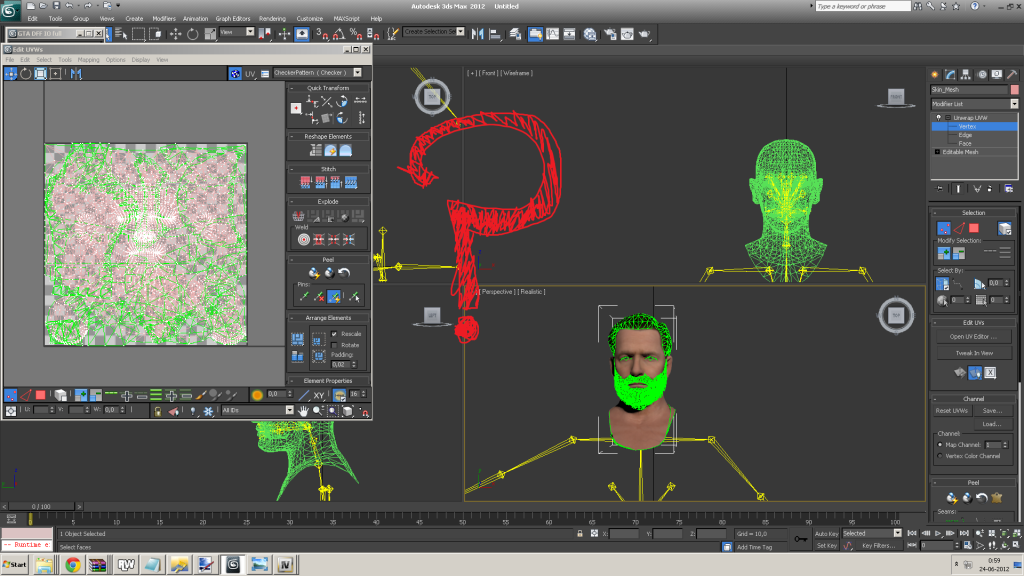Toggle soft selection icon in Edit UVWs bottom bar

[257, 394]
